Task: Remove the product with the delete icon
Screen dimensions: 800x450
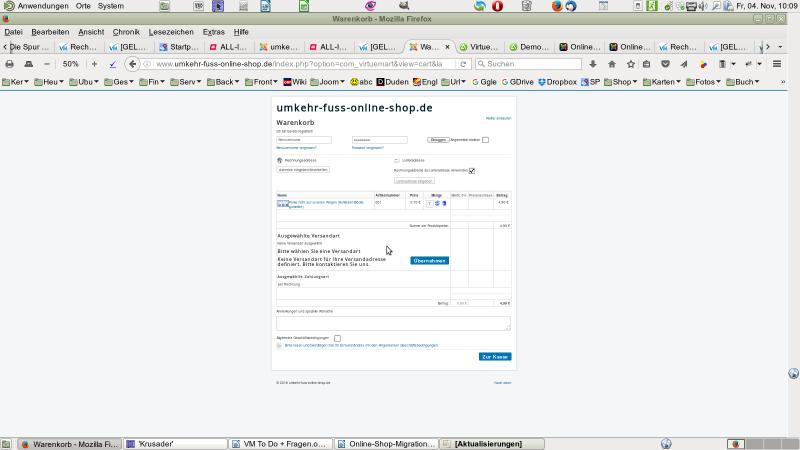Action: pyautogui.click(x=444, y=203)
